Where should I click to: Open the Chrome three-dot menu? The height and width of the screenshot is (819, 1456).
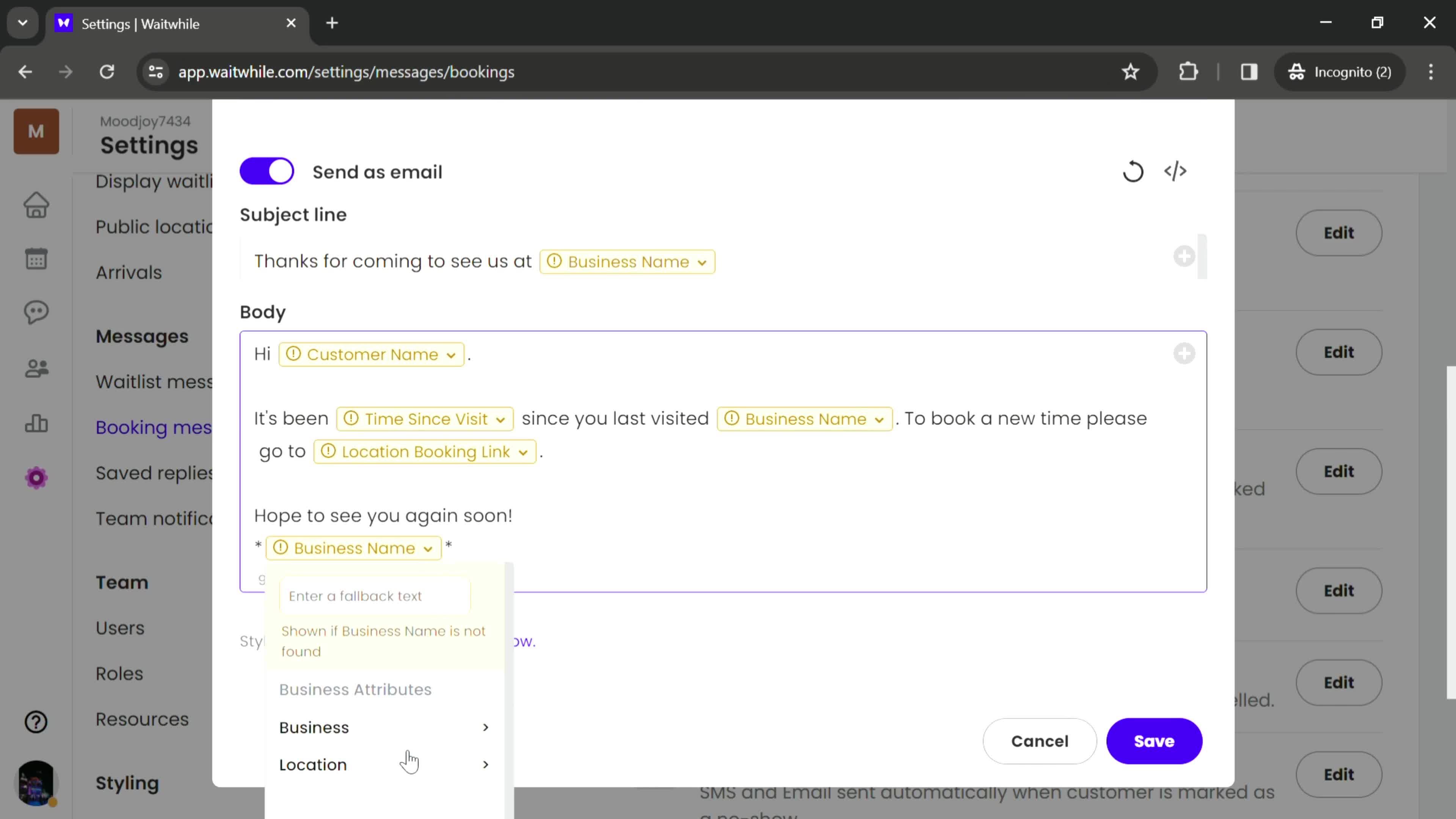tap(1431, 72)
